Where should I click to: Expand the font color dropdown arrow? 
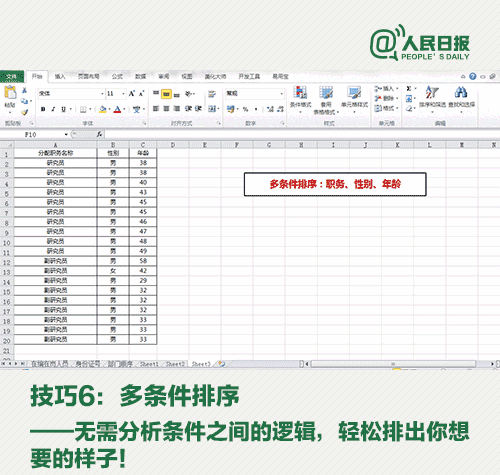(124, 109)
